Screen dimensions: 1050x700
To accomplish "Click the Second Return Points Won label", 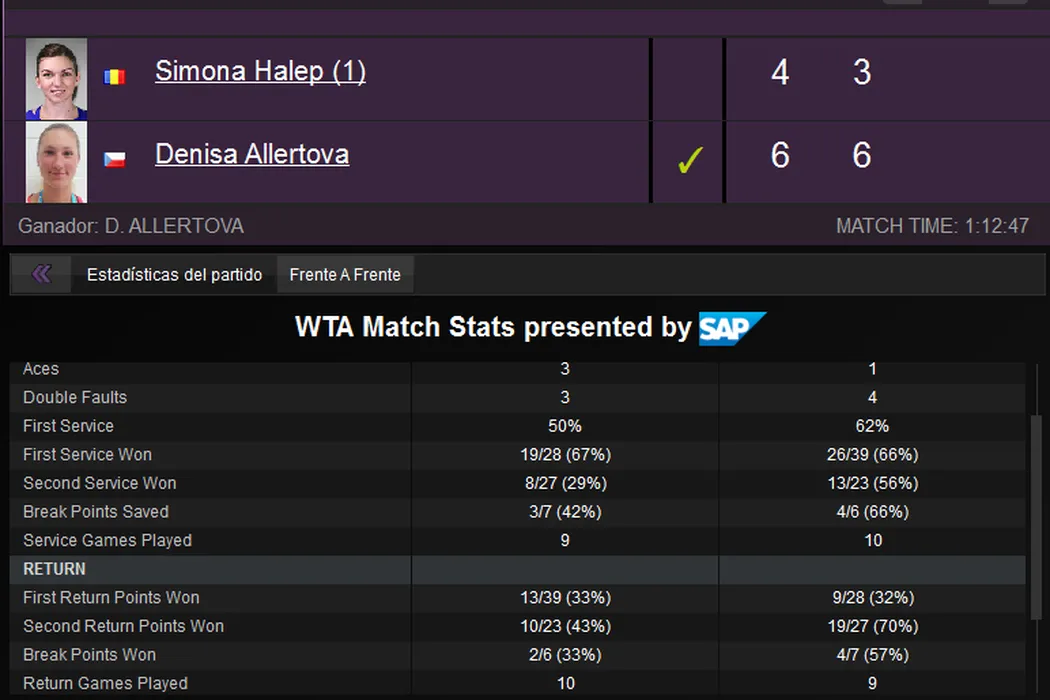I will [x=123, y=627].
